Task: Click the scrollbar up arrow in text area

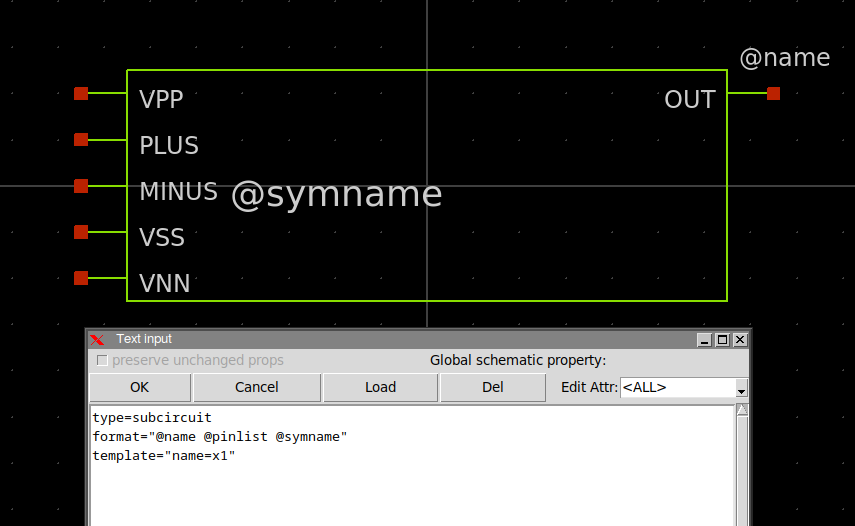Action: pyautogui.click(x=742, y=410)
